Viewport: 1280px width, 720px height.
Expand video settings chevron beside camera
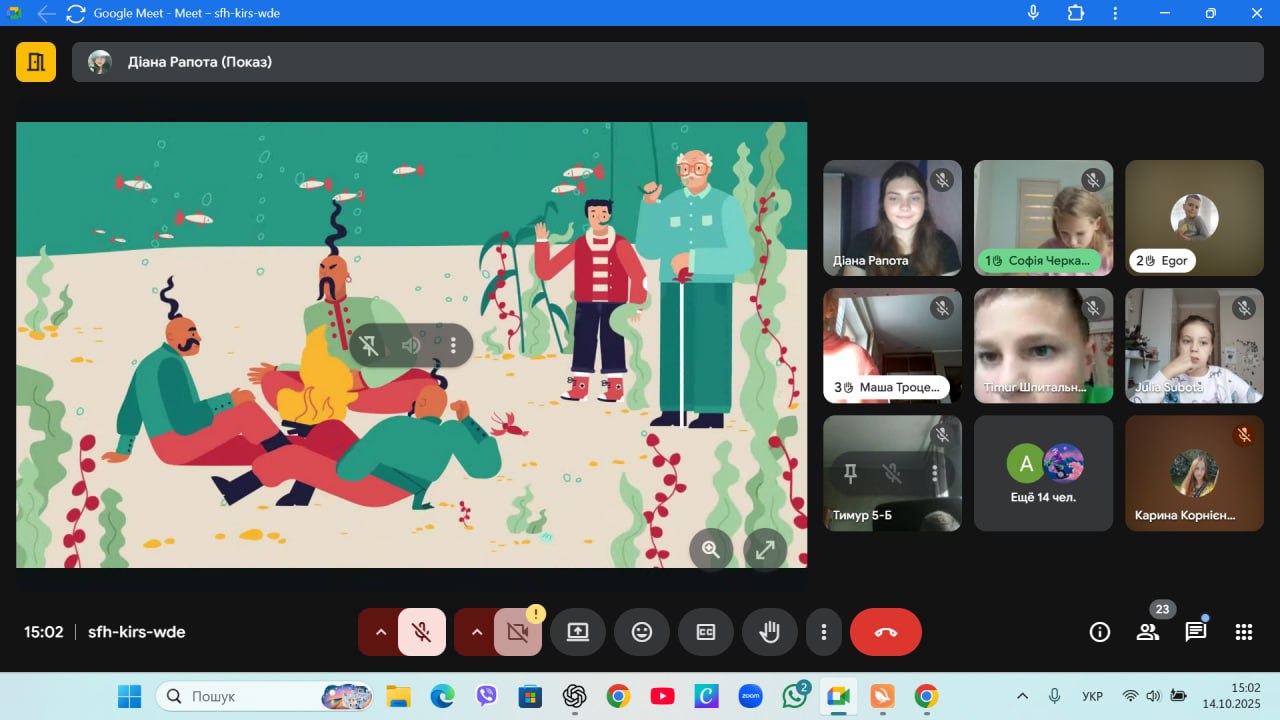tap(476, 632)
